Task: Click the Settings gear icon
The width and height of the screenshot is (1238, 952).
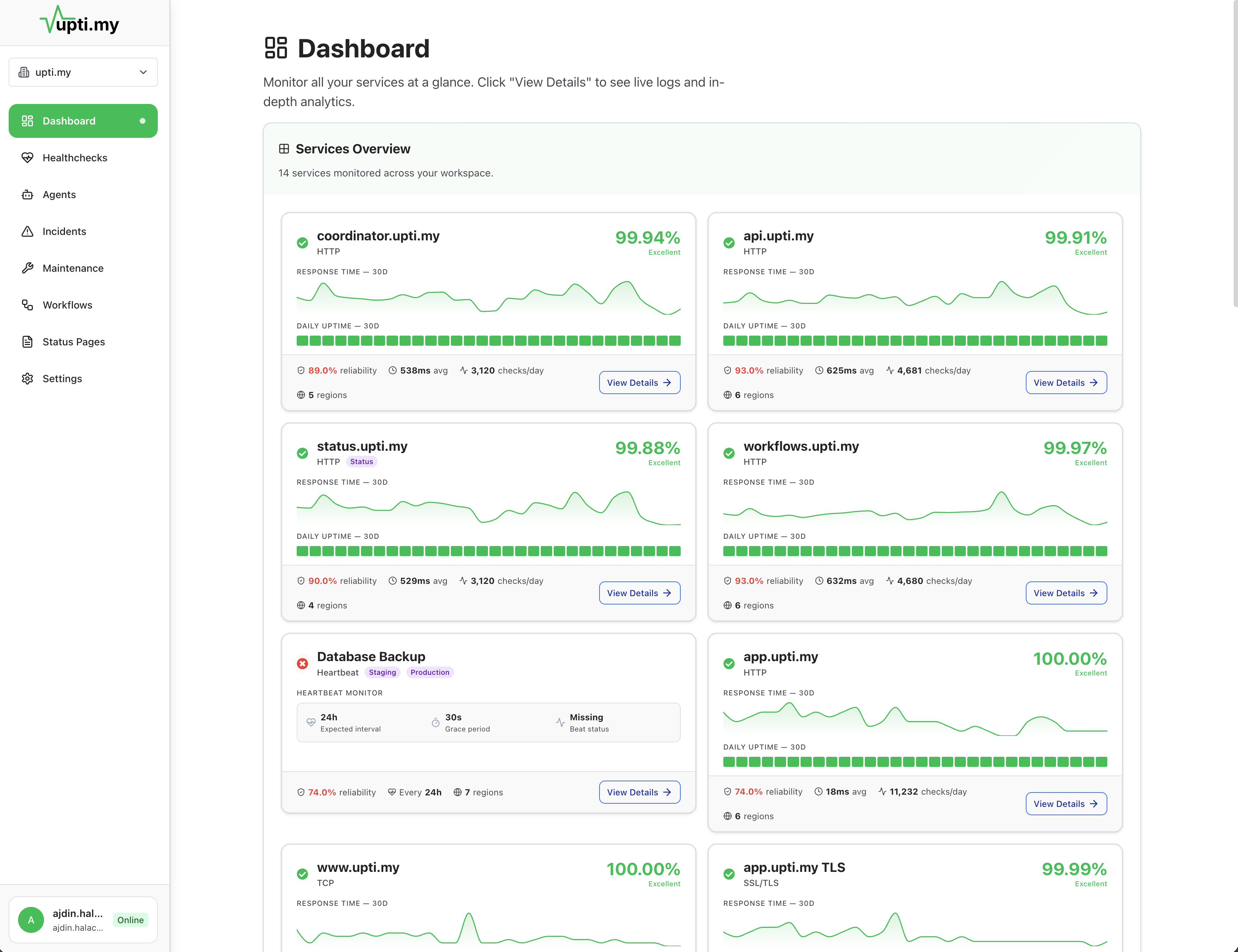Action: 27,379
